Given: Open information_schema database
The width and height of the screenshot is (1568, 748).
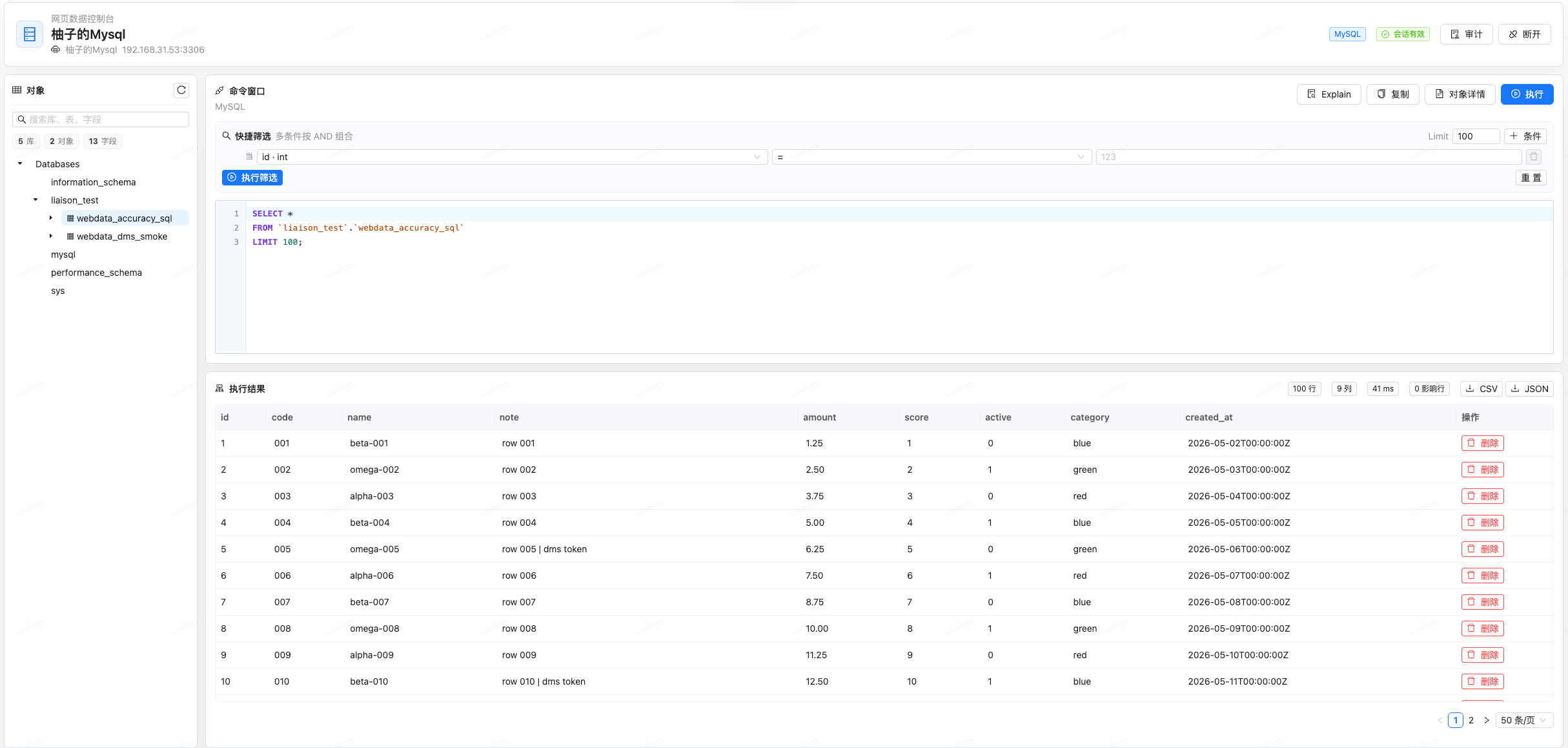Looking at the screenshot, I should 94,182.
